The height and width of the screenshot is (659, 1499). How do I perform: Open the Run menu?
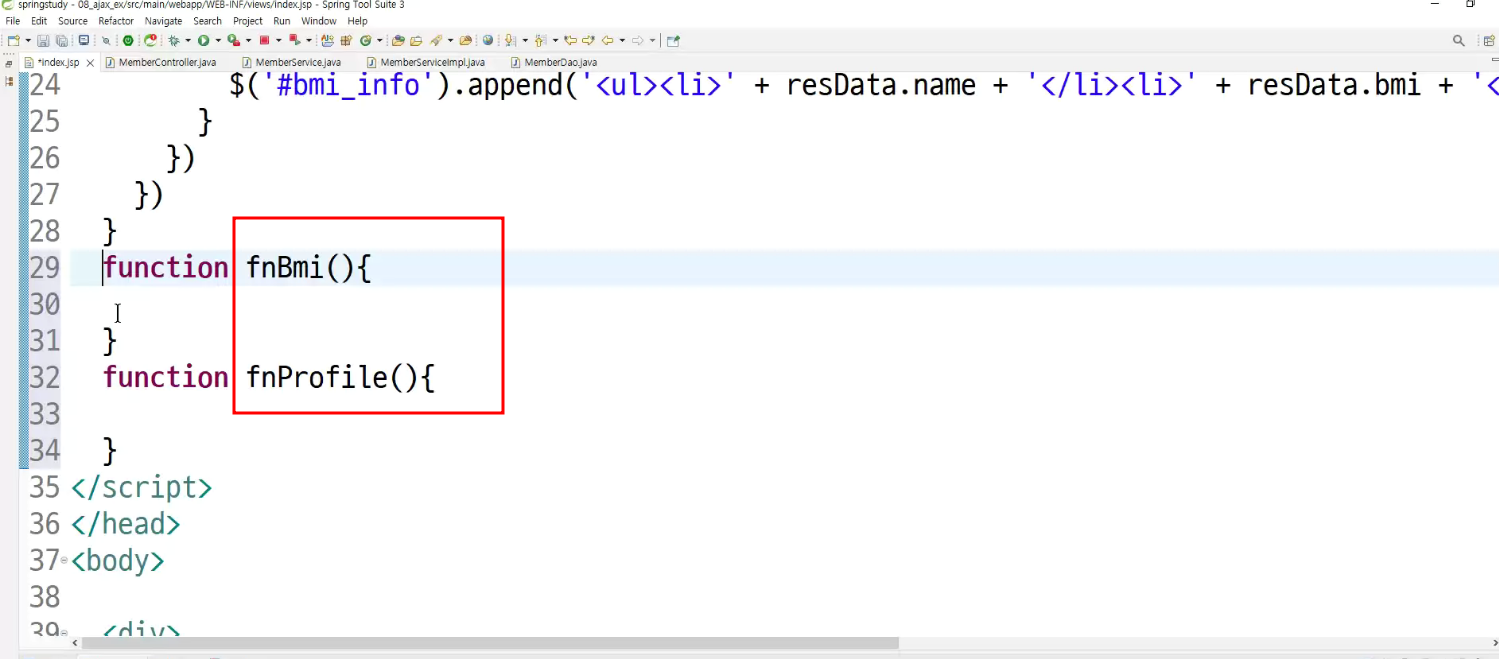(x=282, y=21)
